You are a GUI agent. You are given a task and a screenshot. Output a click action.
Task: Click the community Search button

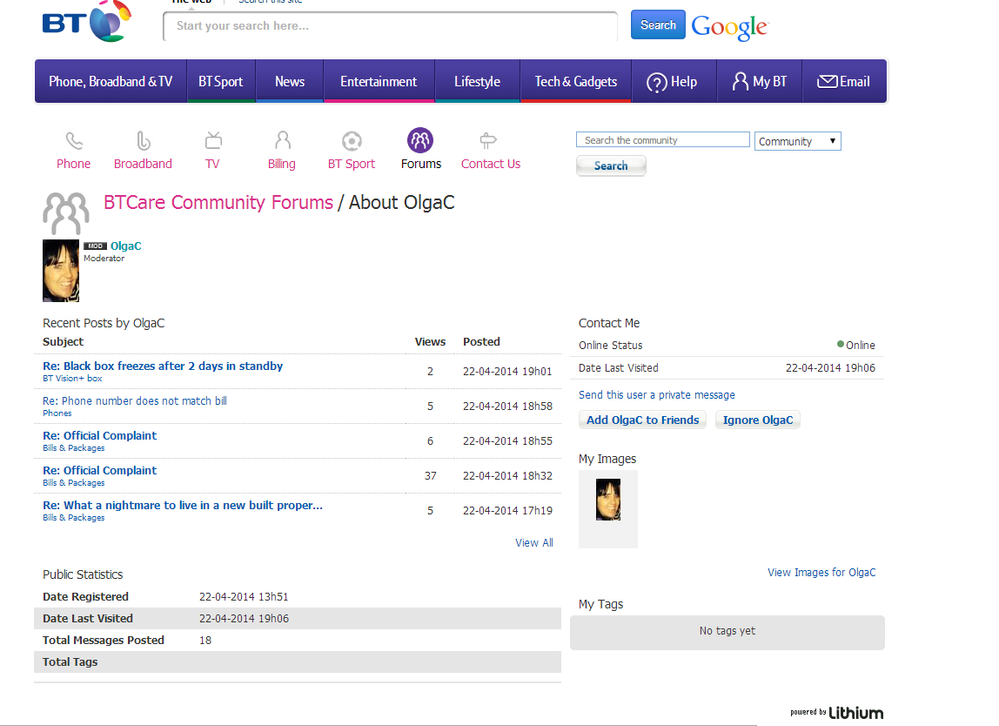point(611,166)
